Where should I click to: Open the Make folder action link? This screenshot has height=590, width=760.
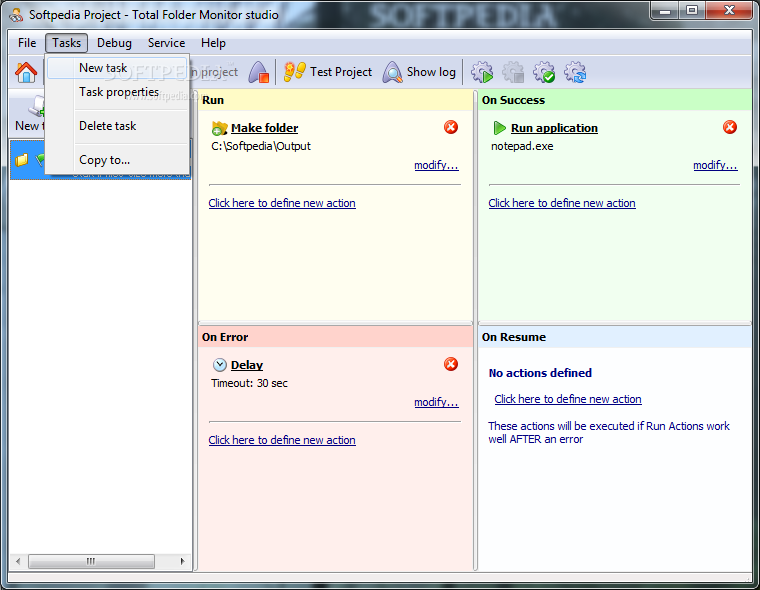click(x=264, y=128)
